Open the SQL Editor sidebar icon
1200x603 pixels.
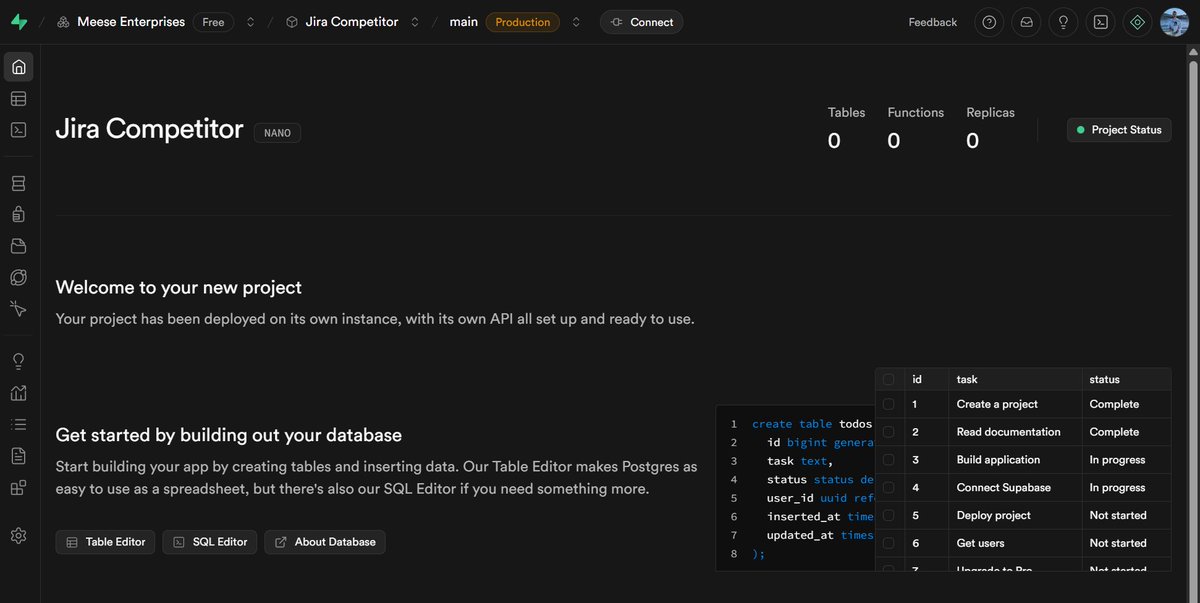tap(18, 130)
